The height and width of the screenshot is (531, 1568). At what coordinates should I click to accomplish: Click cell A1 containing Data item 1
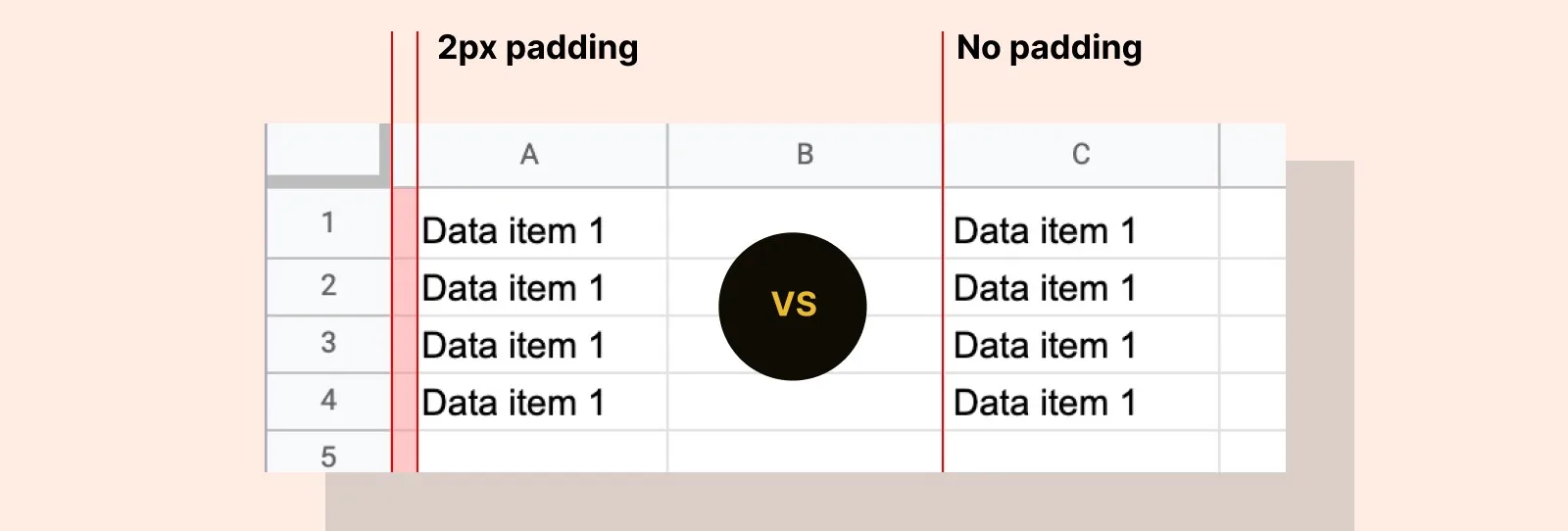tap(513, 231)
